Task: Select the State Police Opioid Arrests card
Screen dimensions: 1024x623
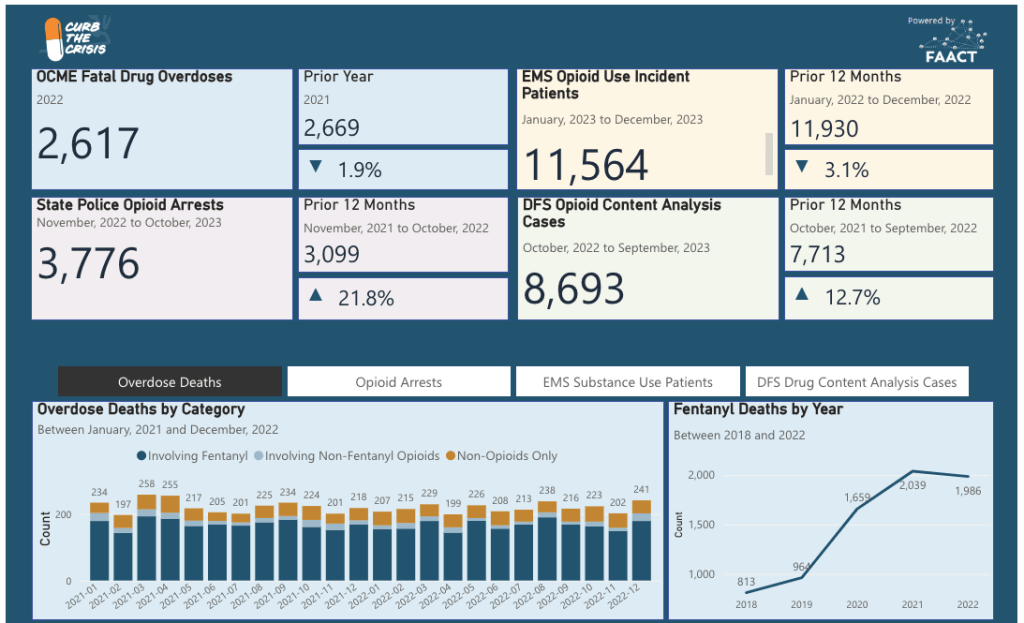Action: 162,258
